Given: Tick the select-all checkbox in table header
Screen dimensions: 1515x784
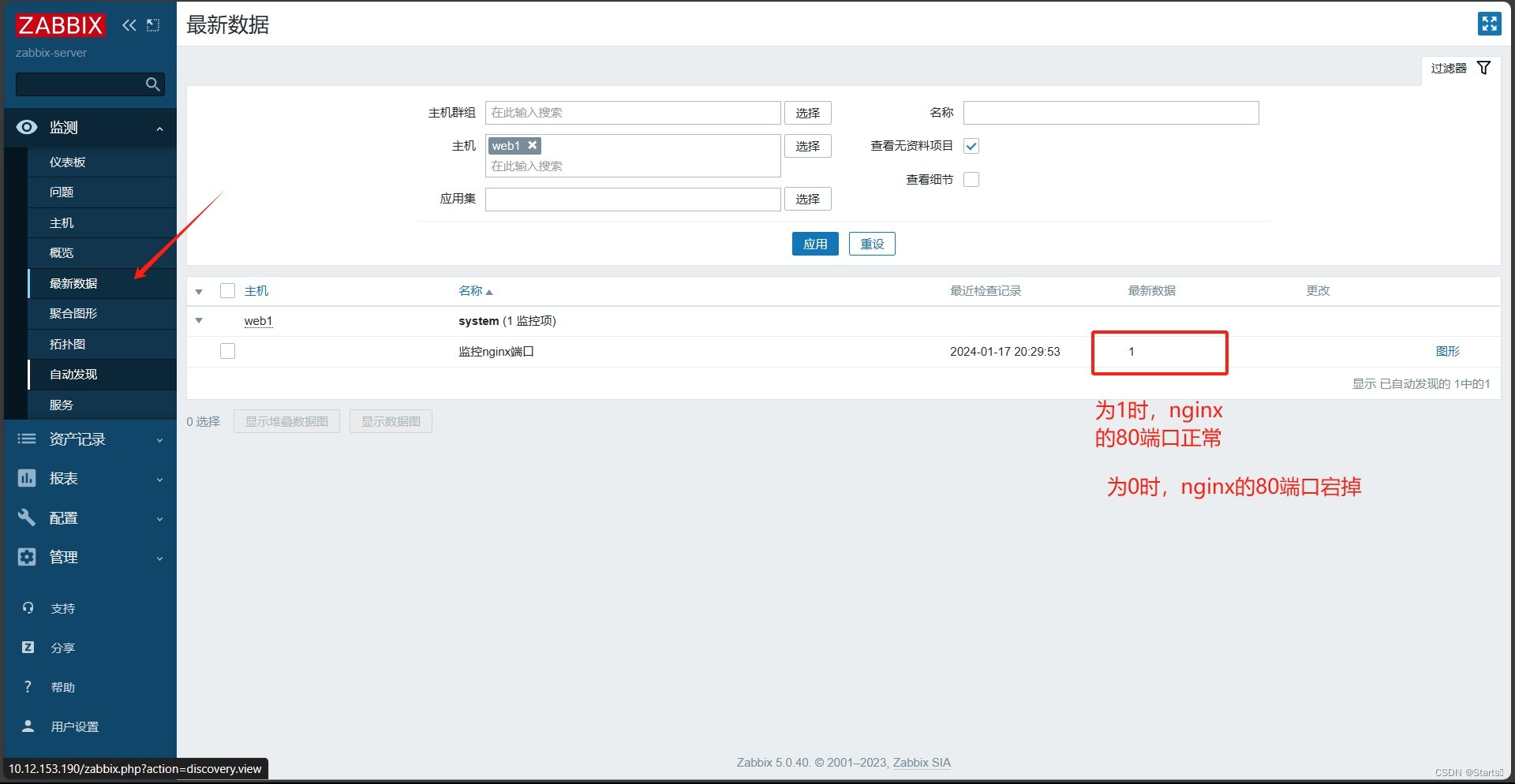Looking at the screenshot, I should (227, 291).
